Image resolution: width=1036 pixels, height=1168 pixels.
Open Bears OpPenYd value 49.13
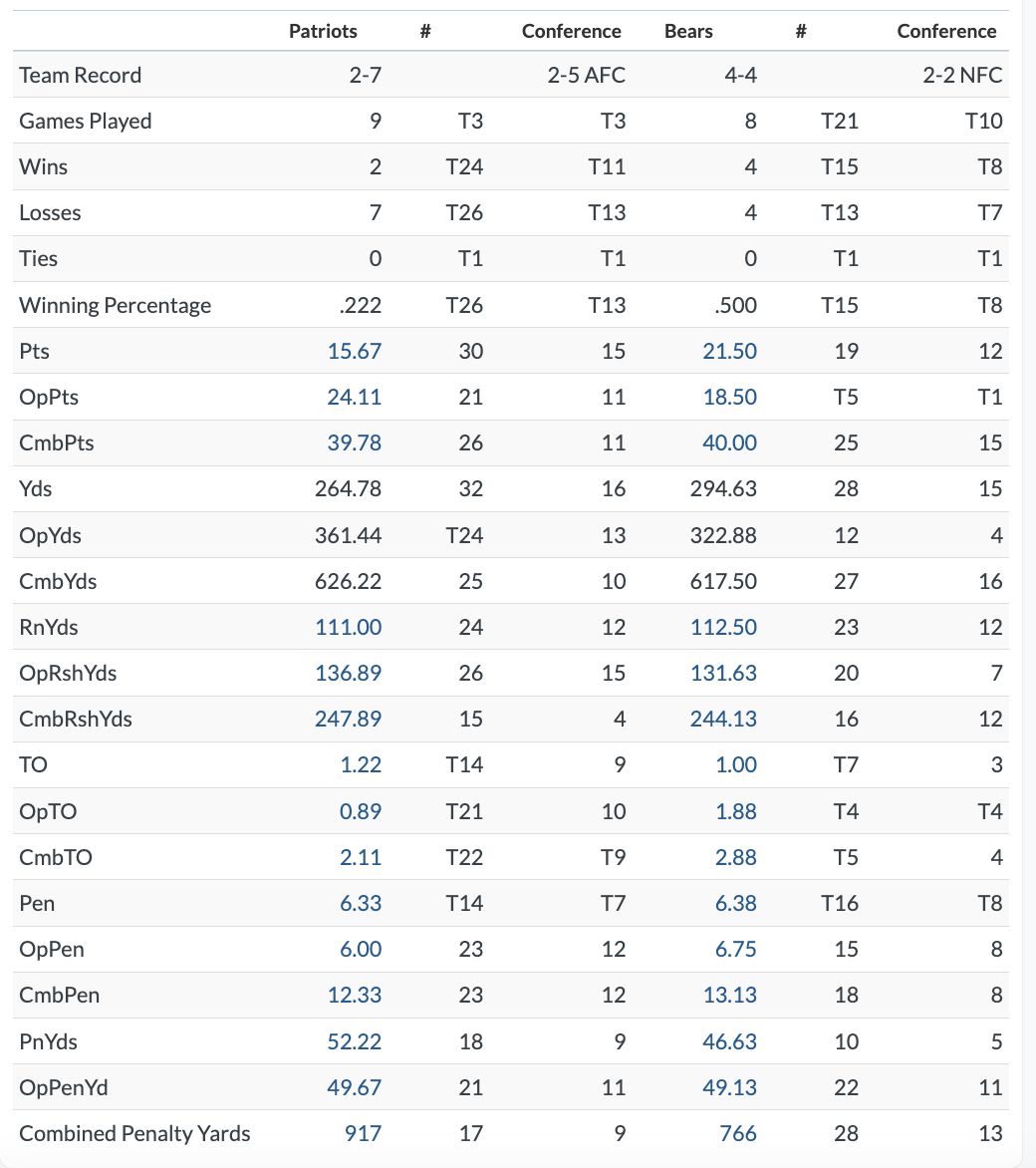[729, 1087]
